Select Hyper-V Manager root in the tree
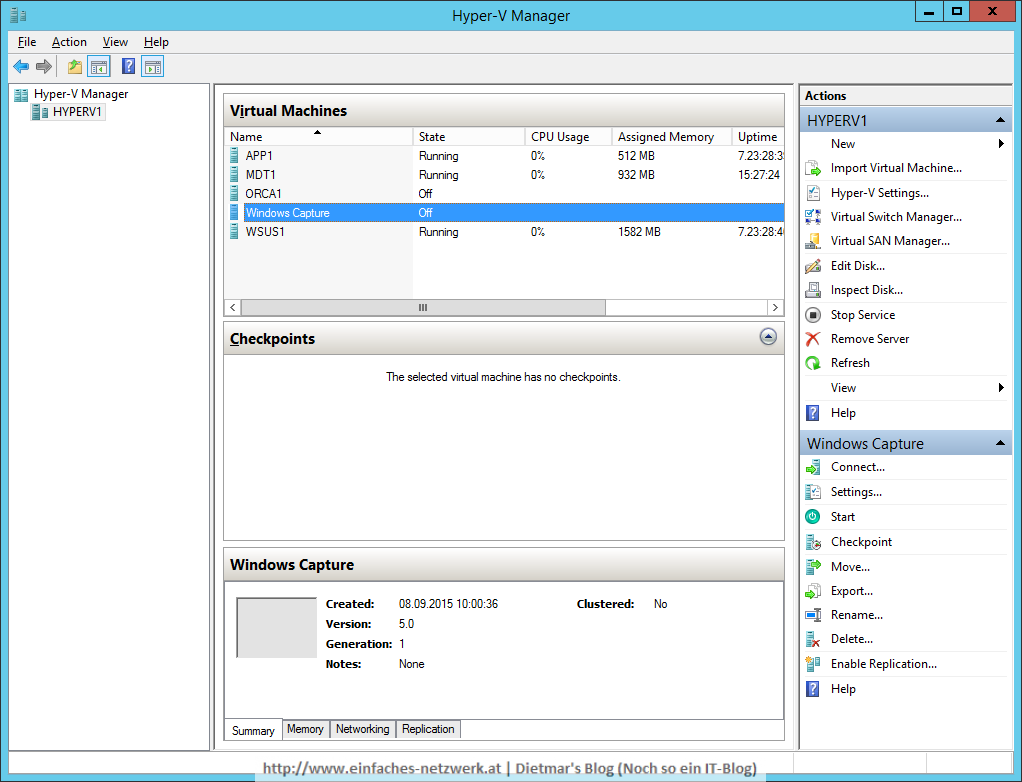The width and height of the screenshot is (1022, 782). coord(81,94)
